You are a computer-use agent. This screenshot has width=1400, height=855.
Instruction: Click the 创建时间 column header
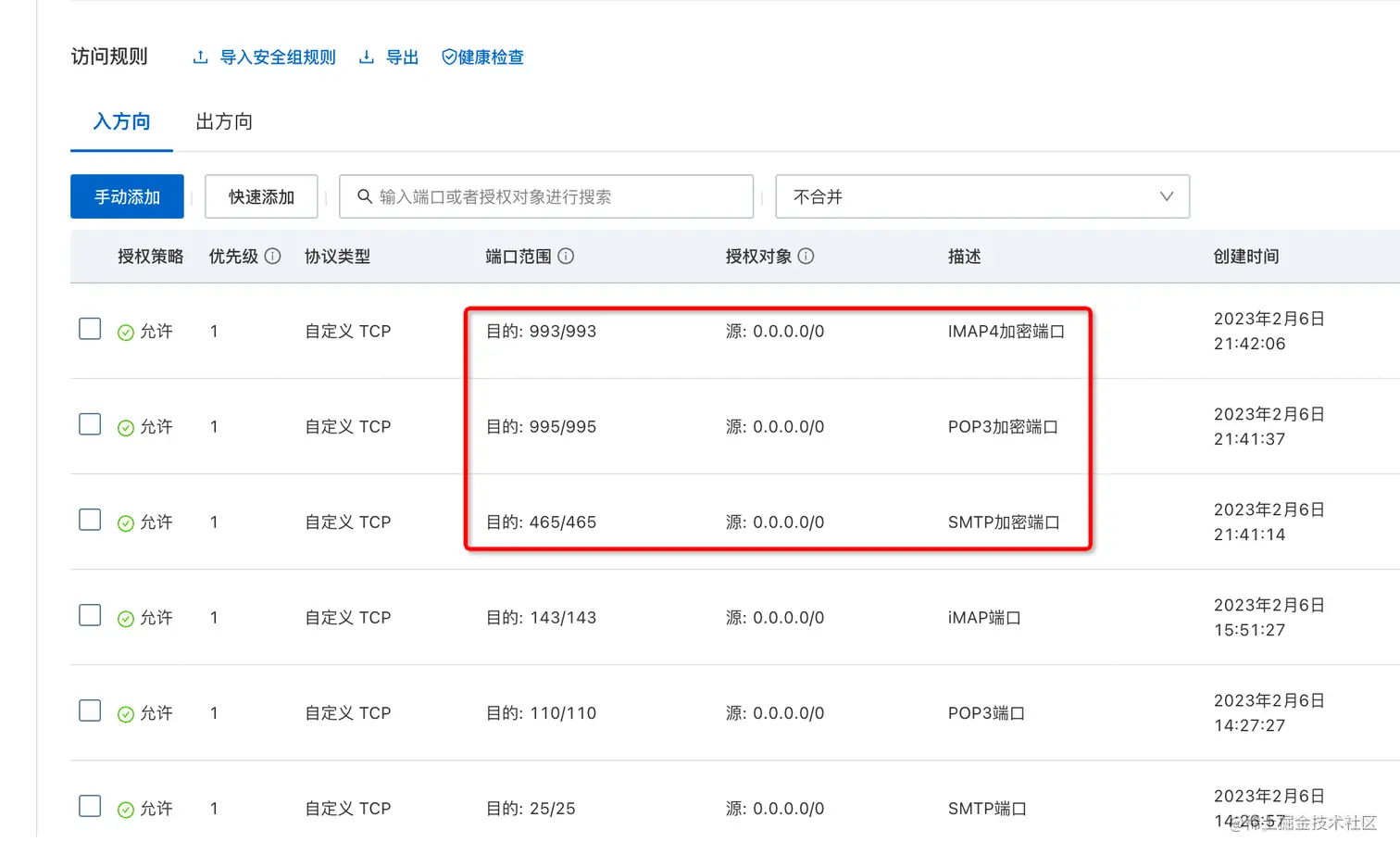coord(1246,257)
